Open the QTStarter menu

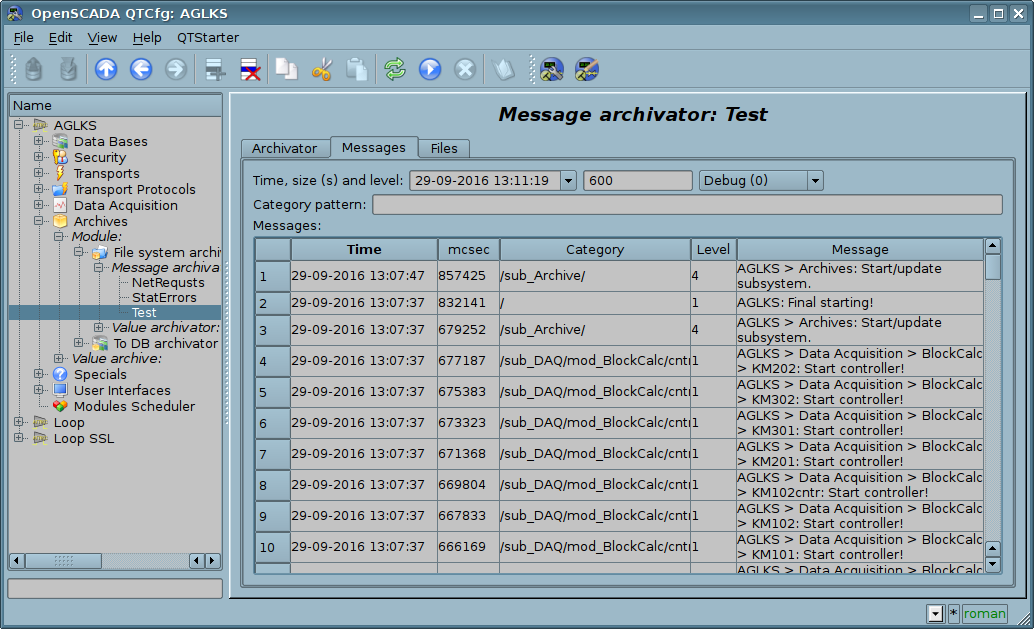208,37
